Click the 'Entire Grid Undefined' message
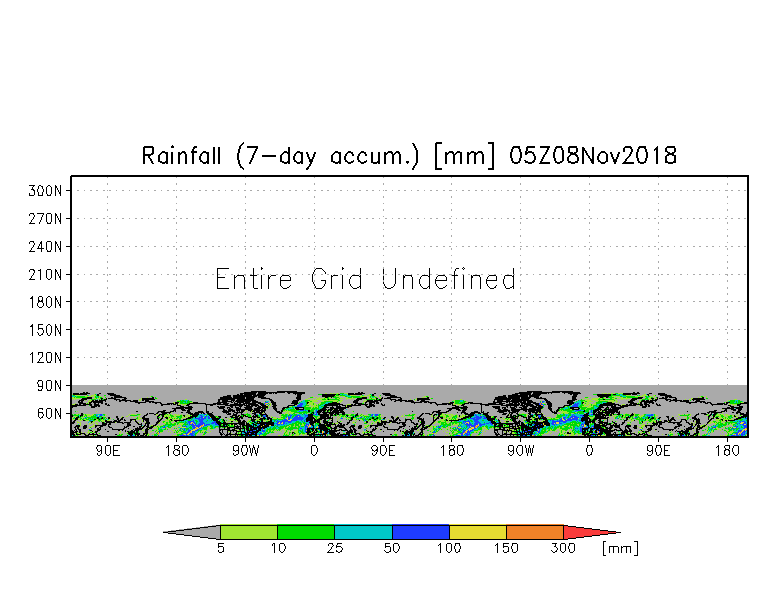 [x=366, y=279]
